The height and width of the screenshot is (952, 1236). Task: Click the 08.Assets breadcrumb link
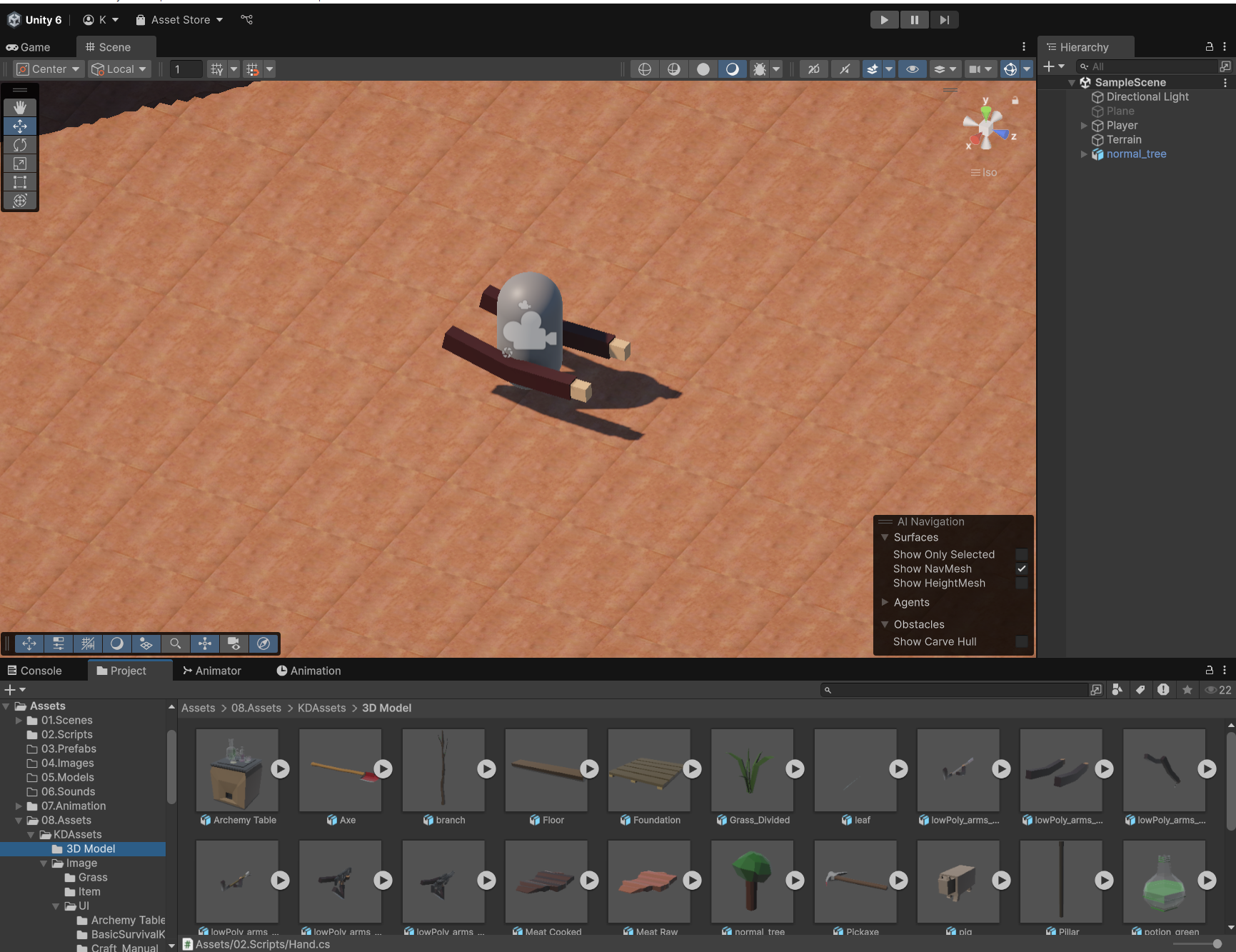[256, 708]
